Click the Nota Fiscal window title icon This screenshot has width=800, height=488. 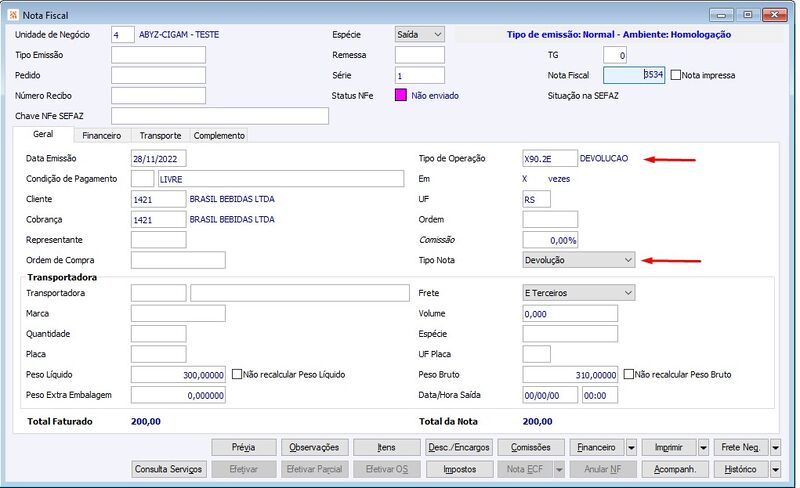(13, 15)
